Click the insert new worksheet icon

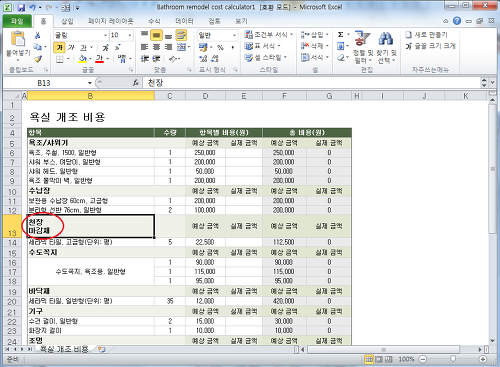(101, 349)
